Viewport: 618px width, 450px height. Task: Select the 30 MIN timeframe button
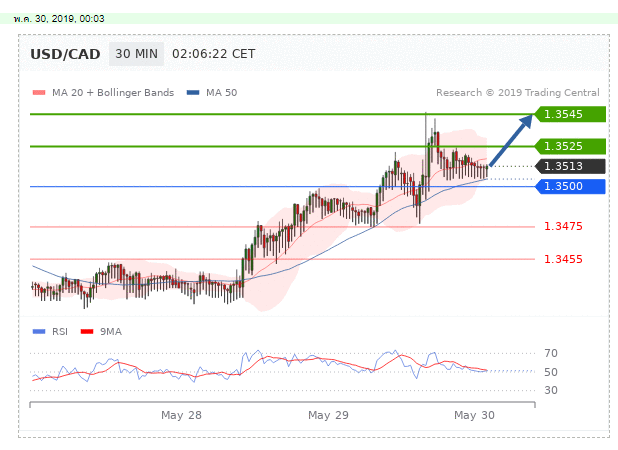point(136,54)
